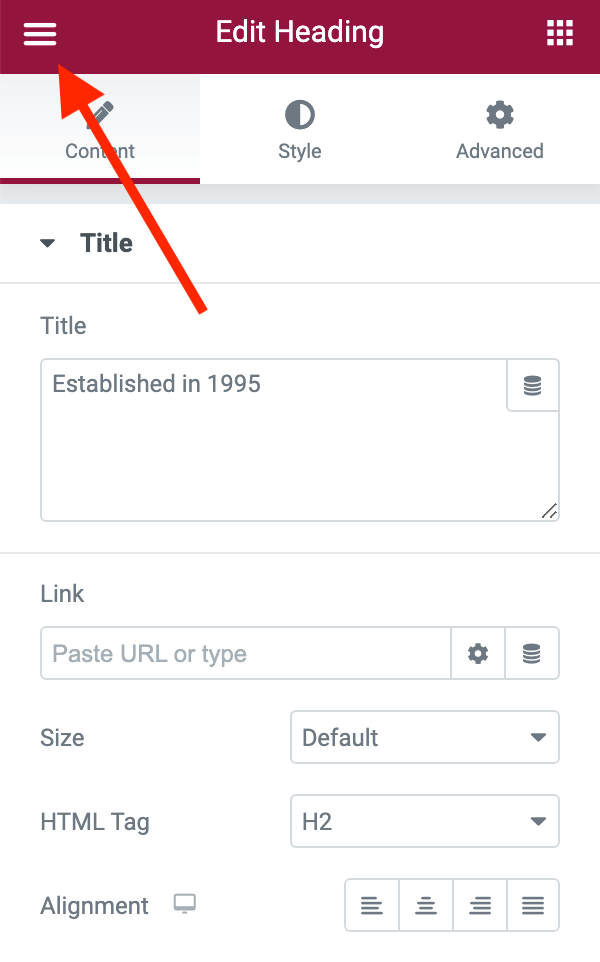Click the Paste URL or type field
The height and width of the screenshot is (962, 600).
pos(246,653)
